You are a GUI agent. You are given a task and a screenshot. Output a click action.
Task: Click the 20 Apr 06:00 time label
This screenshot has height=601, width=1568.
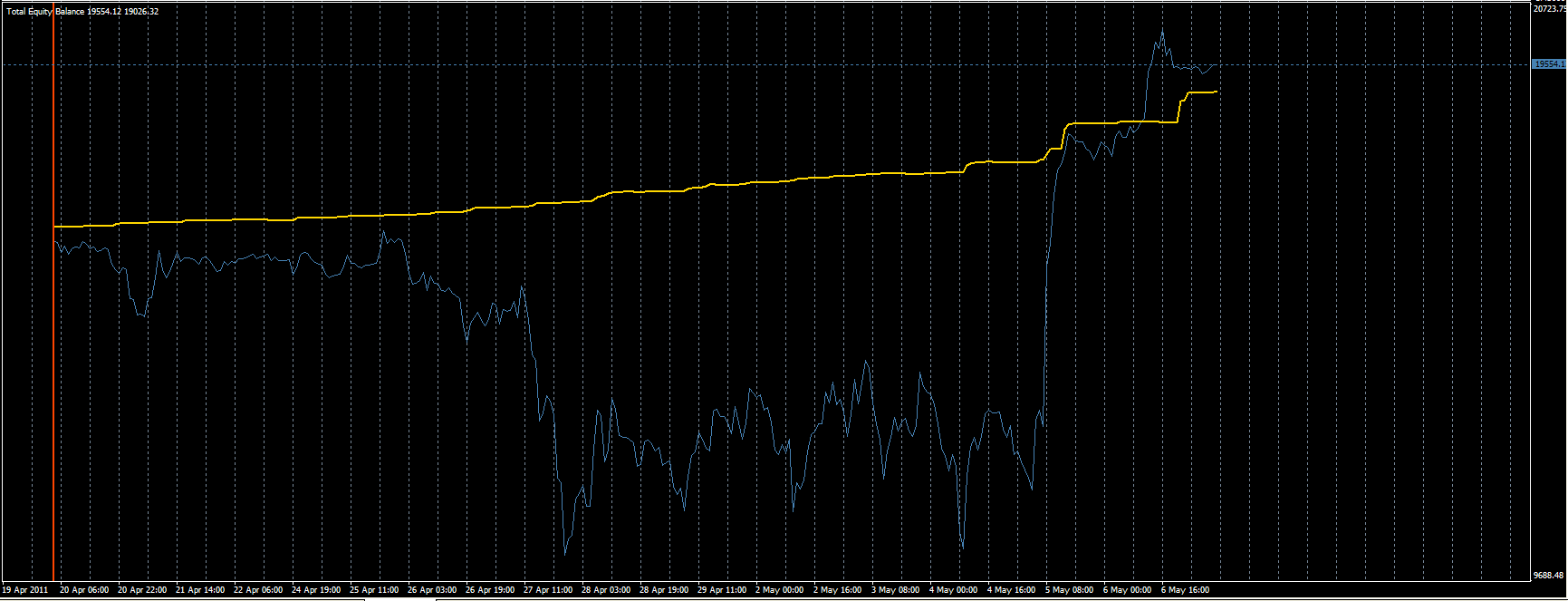[84, 590]
